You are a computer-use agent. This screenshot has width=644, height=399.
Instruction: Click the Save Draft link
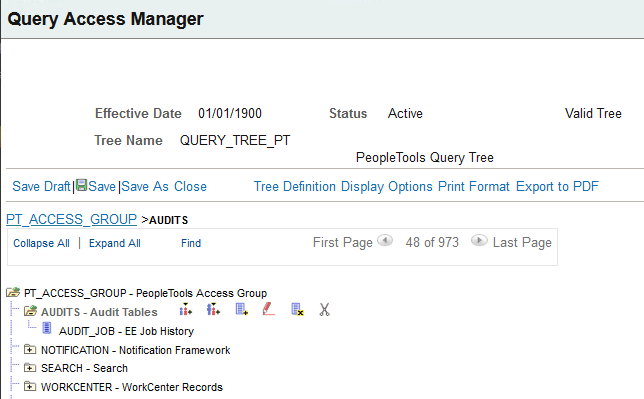point(41,187)
